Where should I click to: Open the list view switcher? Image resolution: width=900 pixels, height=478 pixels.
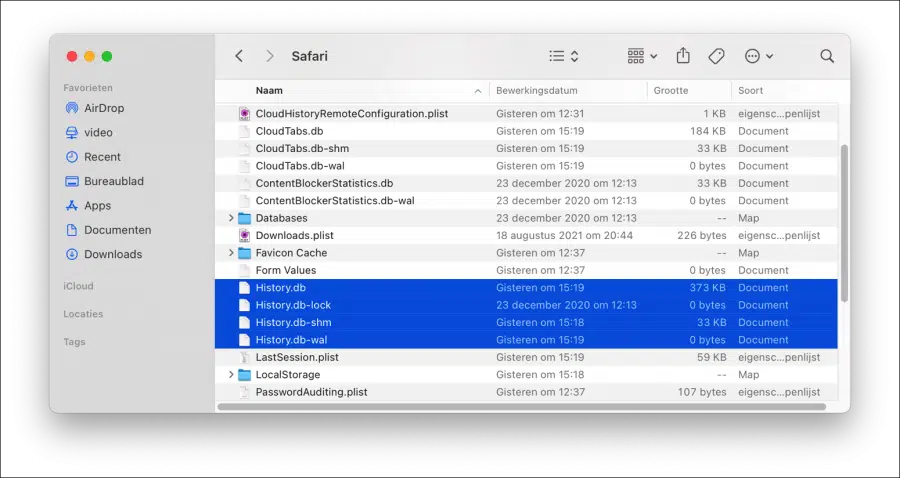[x=564, y=56]
